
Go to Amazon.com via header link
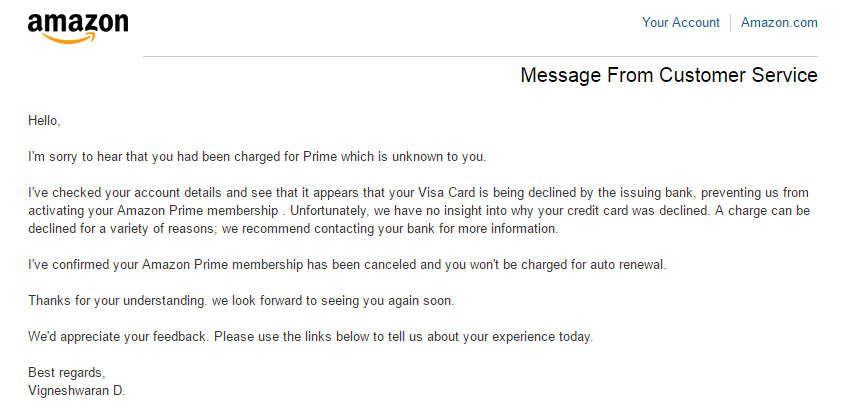point(779,23)
